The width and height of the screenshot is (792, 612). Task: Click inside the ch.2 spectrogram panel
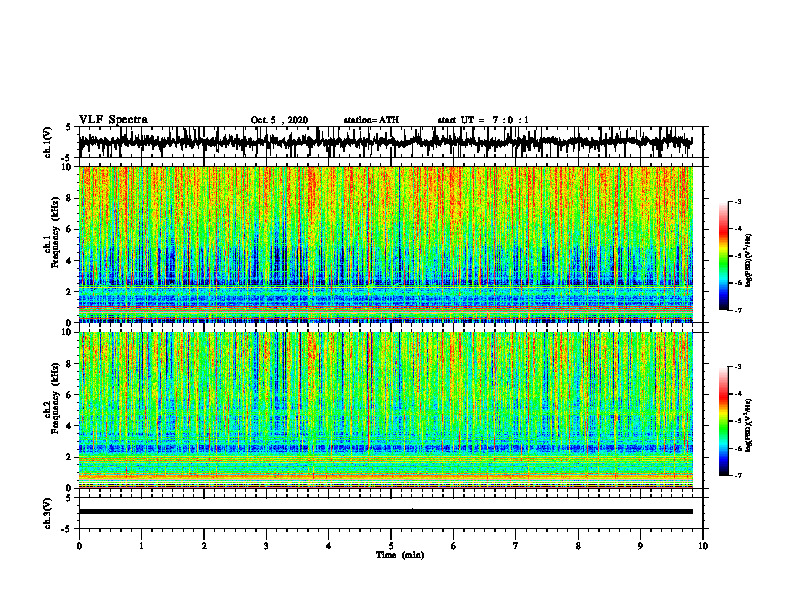[385, 410]
